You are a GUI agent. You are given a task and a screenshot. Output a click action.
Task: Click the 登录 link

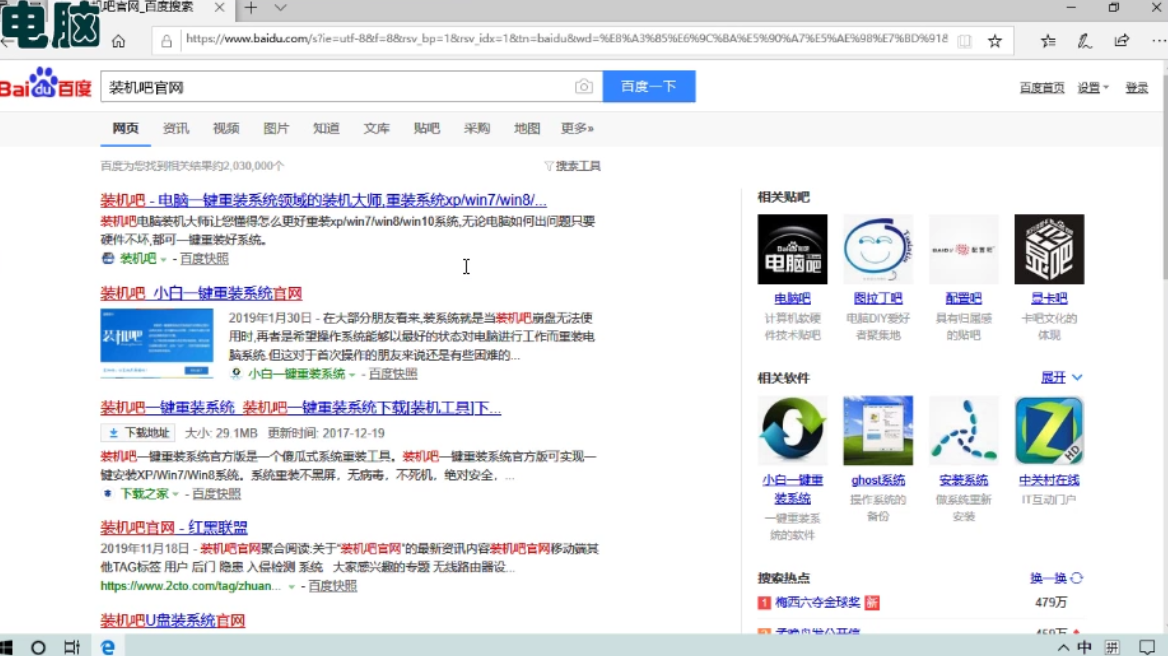point(1137,88)
